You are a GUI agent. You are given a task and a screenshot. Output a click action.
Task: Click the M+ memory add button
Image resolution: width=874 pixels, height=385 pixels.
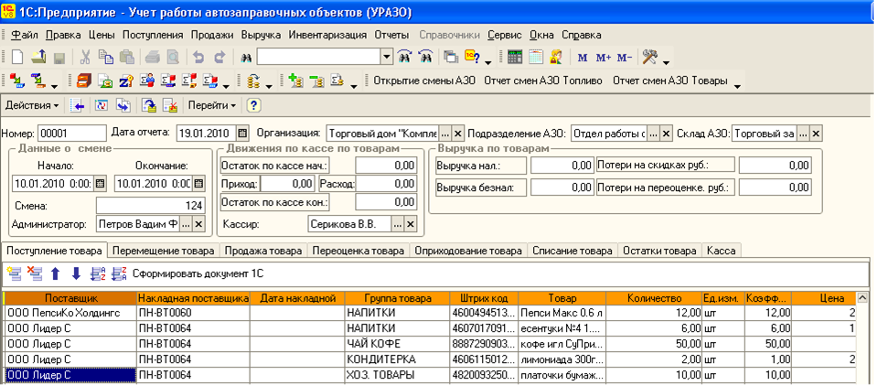coord(603,57)
